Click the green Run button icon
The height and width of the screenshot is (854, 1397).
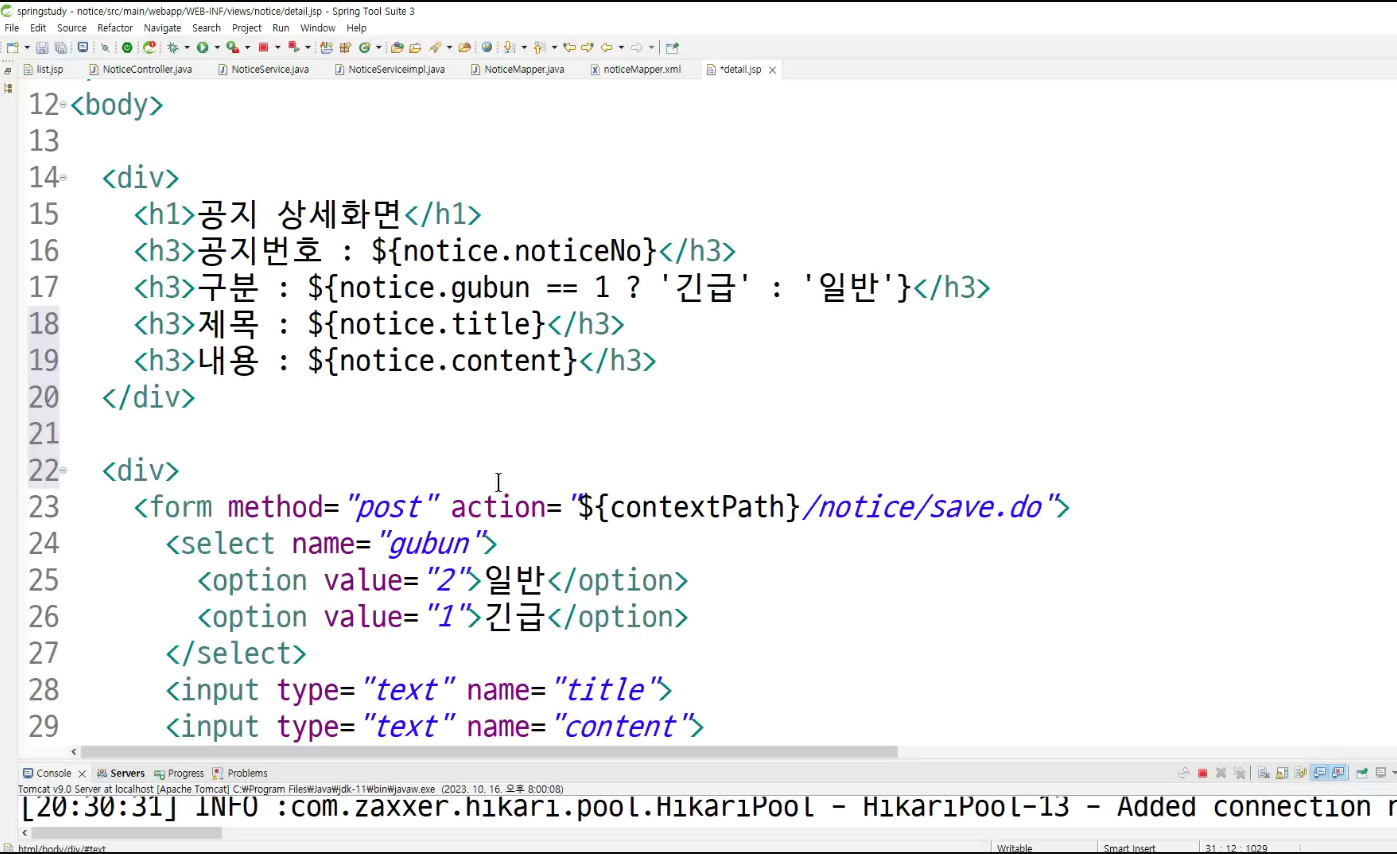point(202,47)
